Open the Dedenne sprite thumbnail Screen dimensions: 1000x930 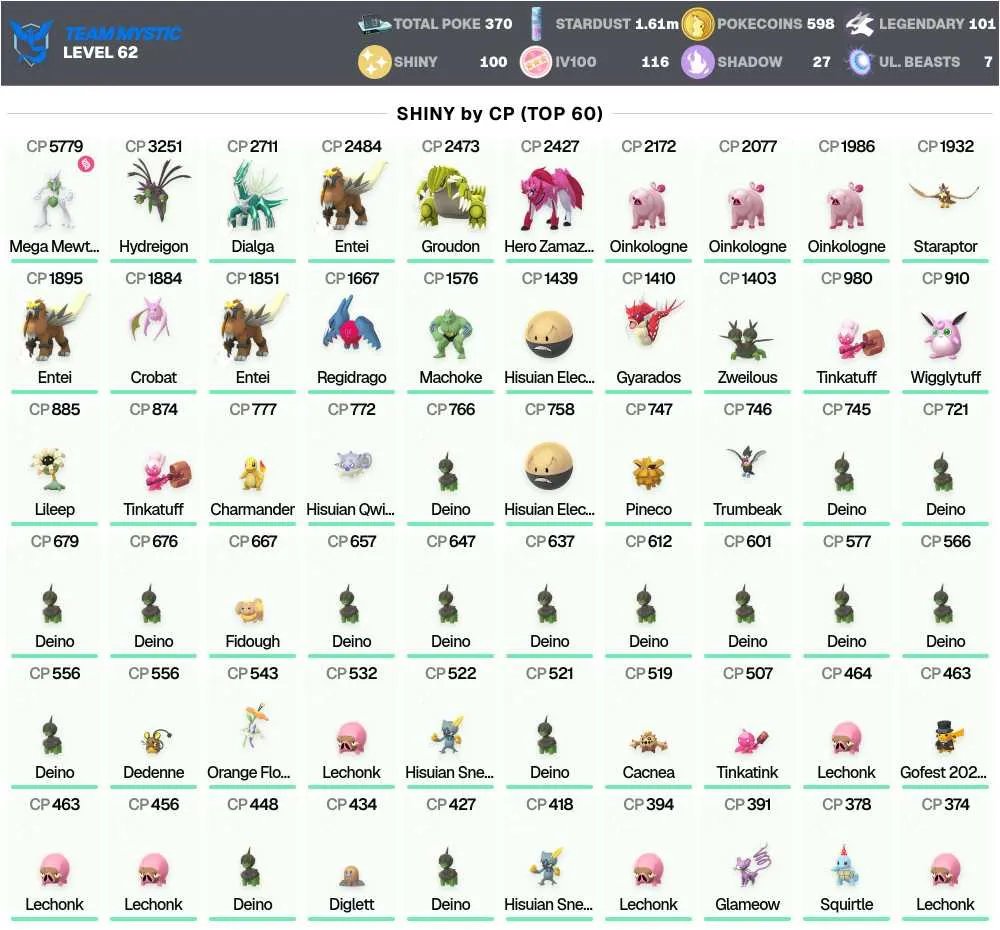(x=154, y=740)
